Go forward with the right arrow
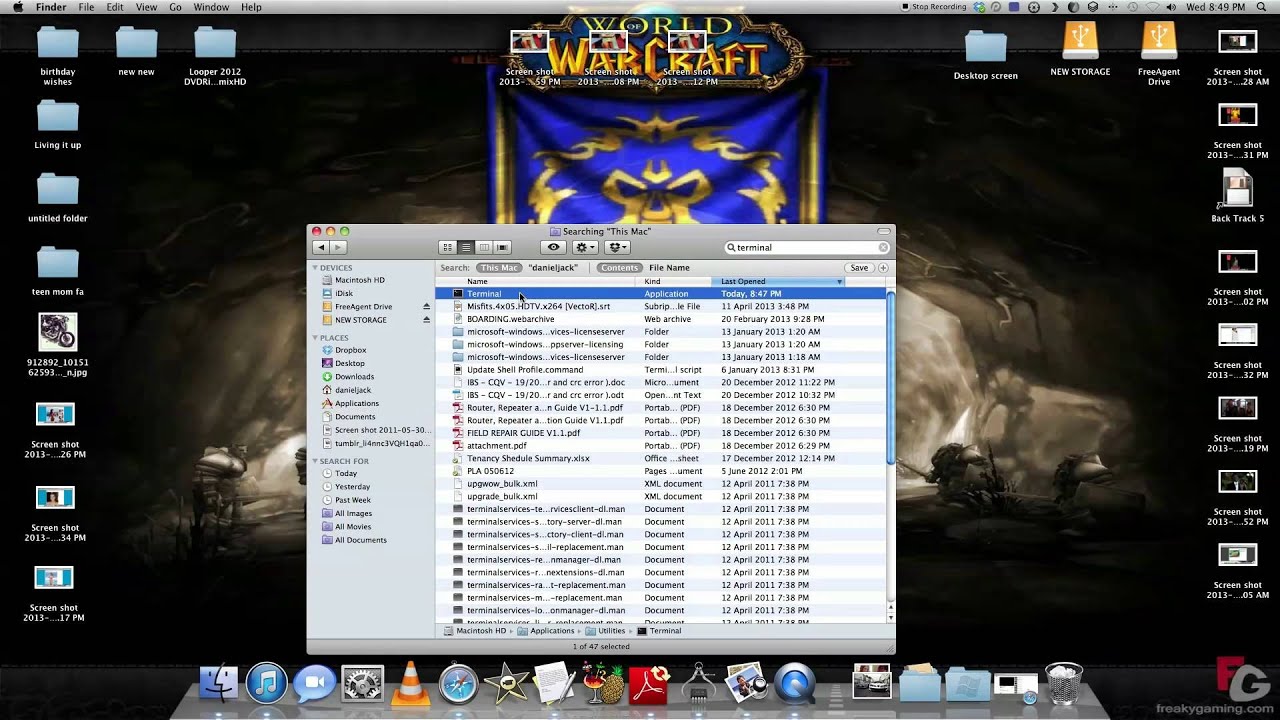This screenshot has height=720, width=1280. tap(339, 247)
